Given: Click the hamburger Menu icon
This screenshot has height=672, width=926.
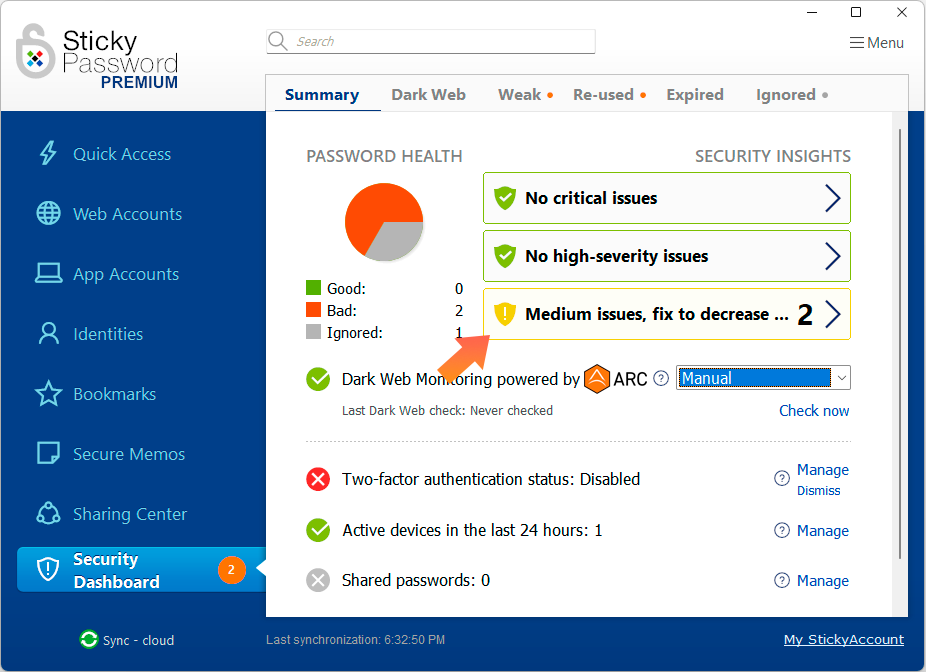Looking at the screenshot, I should point(856,43).
